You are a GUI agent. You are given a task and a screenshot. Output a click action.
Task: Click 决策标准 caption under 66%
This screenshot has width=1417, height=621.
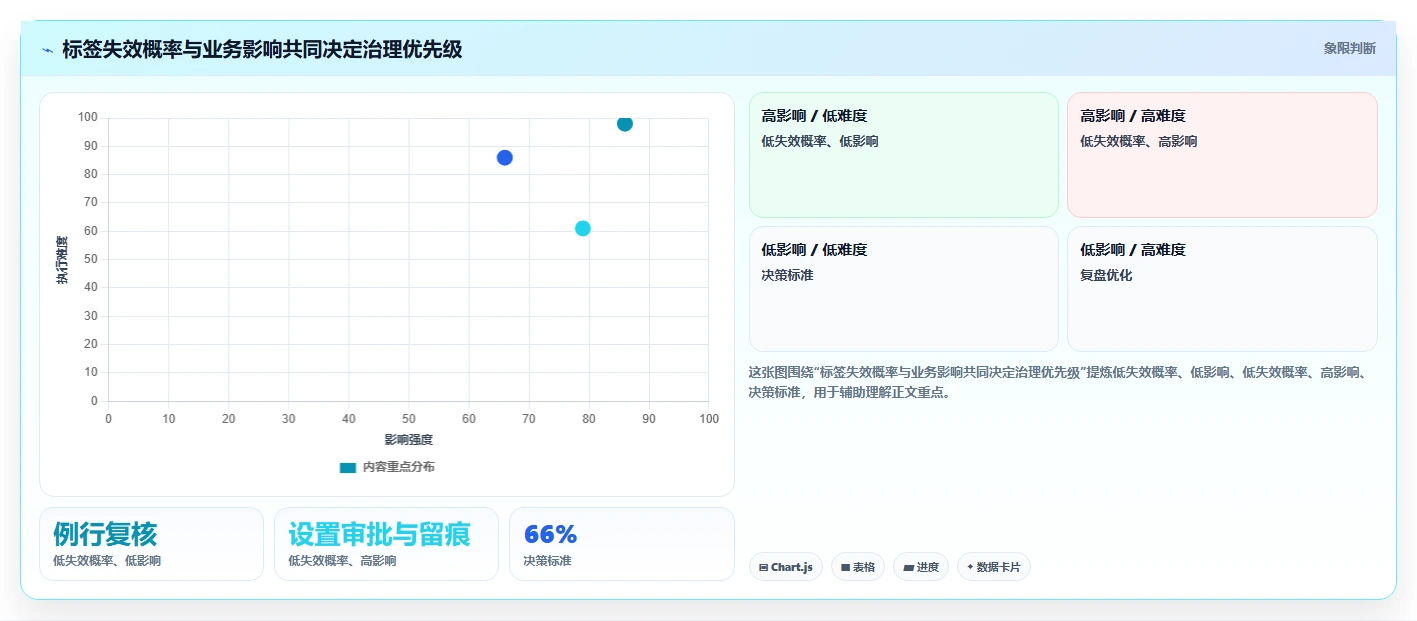coord(547,561)
